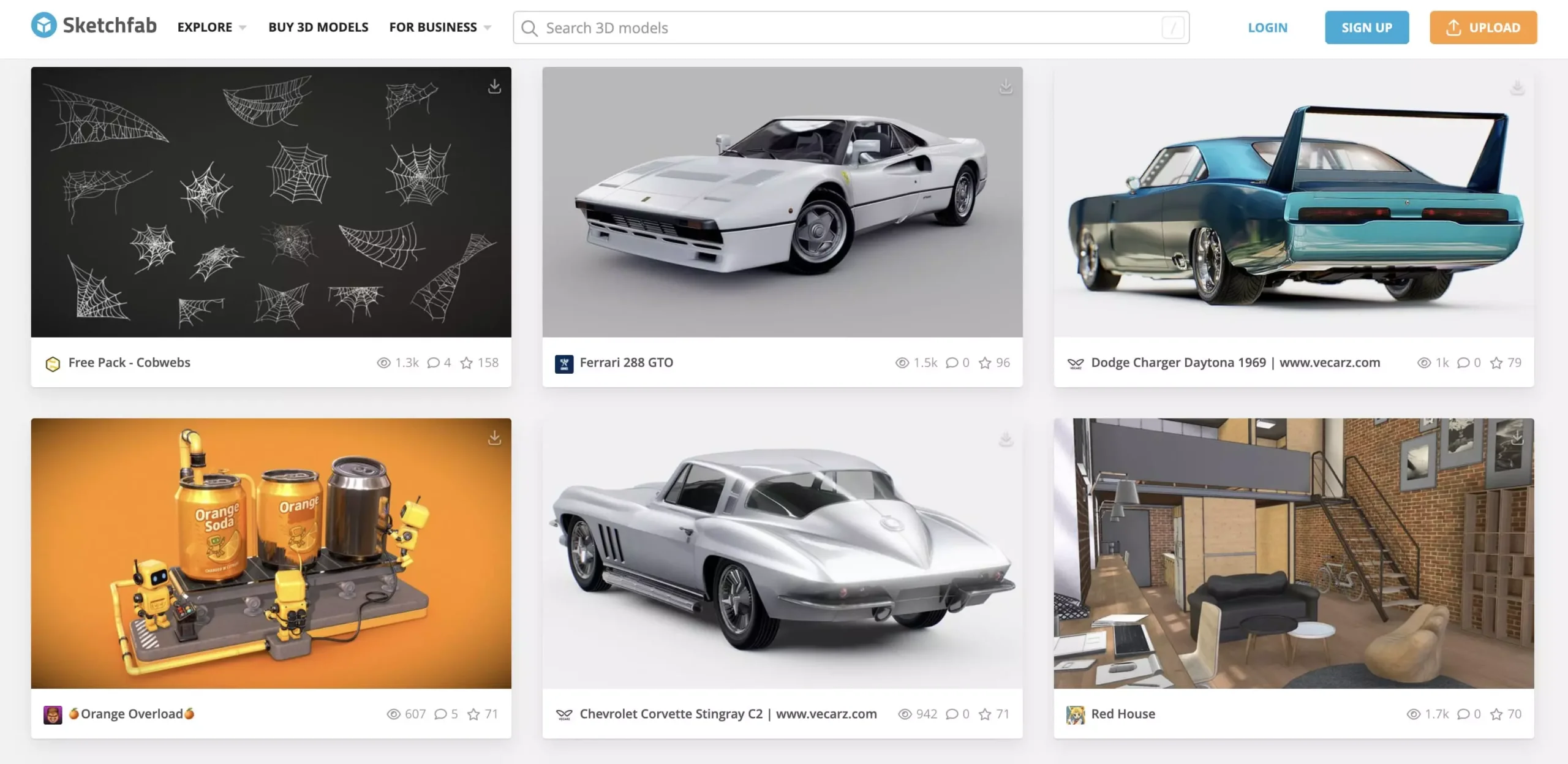Download the Orange Overload model
This screenshot has height=764, width=1568.
[x=494, y=437]
